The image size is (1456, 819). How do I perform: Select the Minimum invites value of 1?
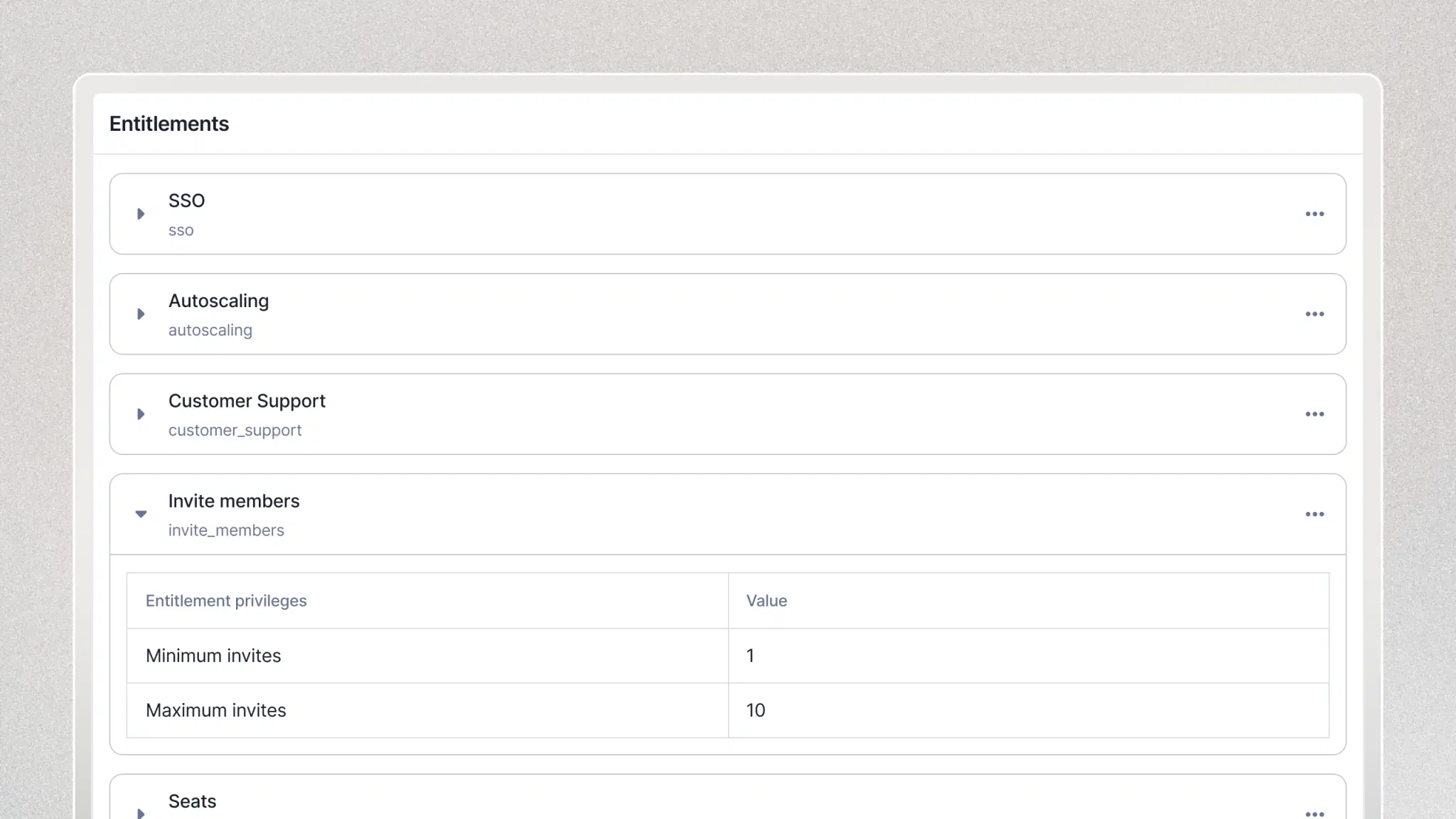point(751,655)
